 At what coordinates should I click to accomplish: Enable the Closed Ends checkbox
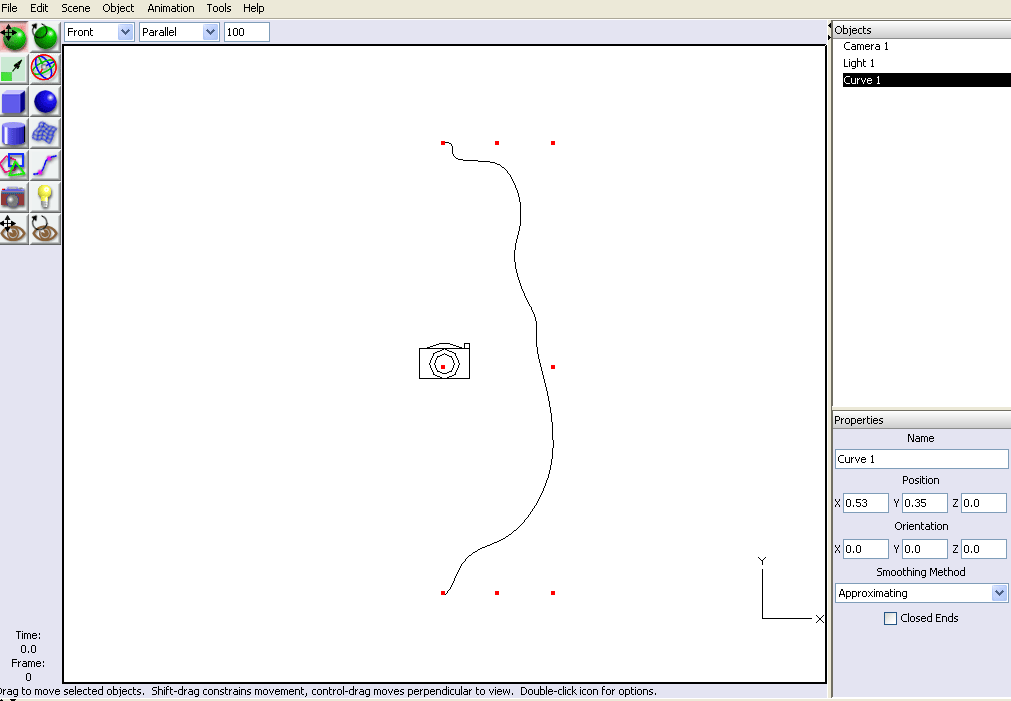click(890, 619)
